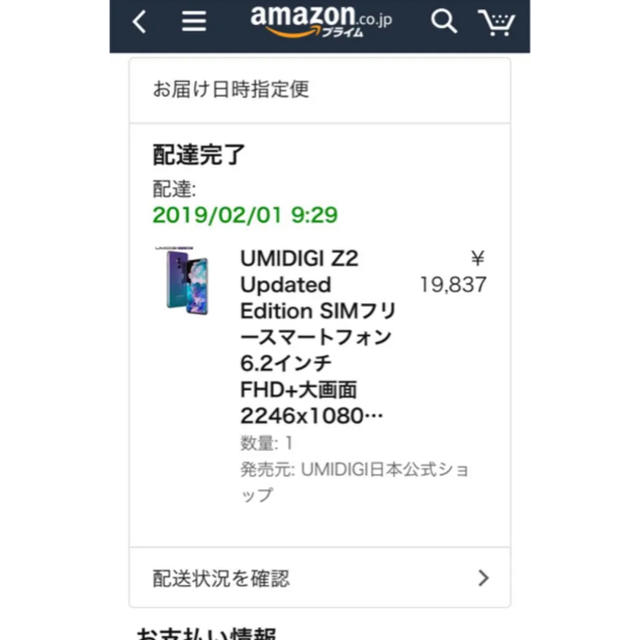Tap the 配達: label
This screenshot has height=640, width=640.
coord(174,189)
